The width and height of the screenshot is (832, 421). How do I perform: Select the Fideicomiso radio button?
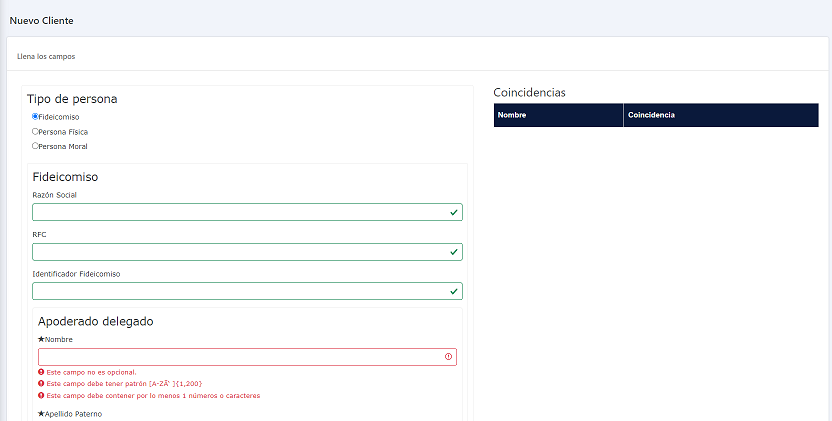click(x=35, y=116)
